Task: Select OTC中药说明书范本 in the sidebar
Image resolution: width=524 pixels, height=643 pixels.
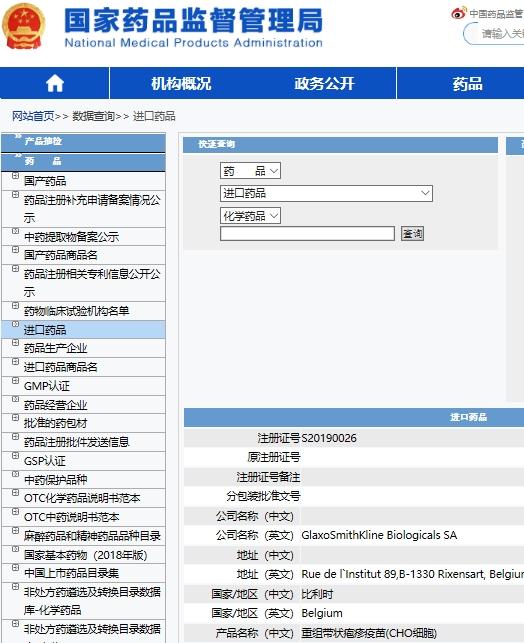Action: (72, 517)
